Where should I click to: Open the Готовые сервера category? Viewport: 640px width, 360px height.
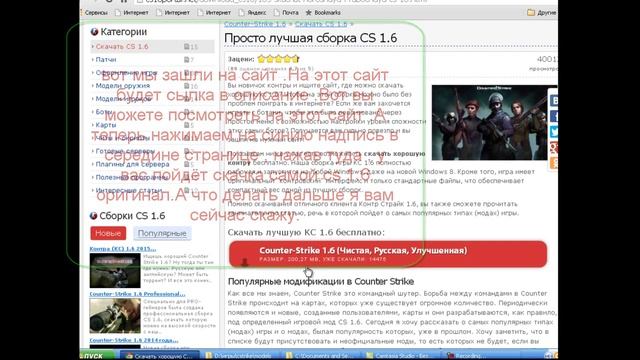pyautogui.click(x=125, y=151)
